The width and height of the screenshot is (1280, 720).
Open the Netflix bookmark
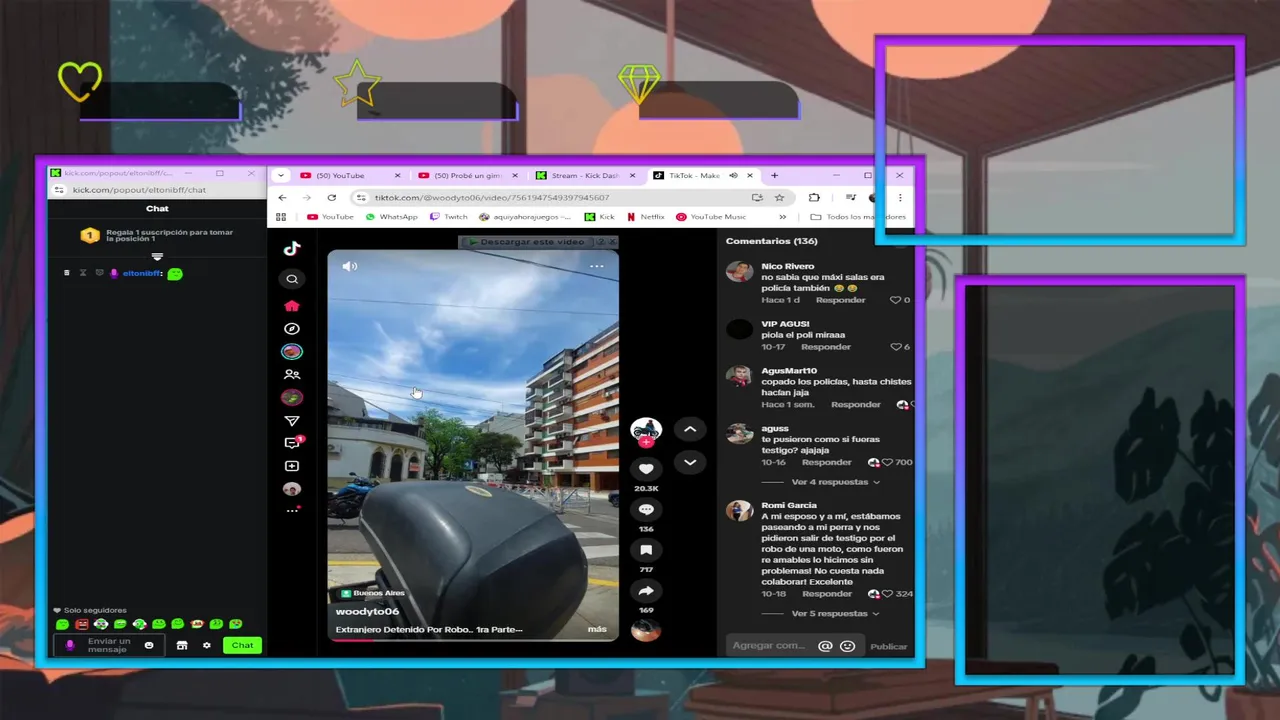click(645, 217)
